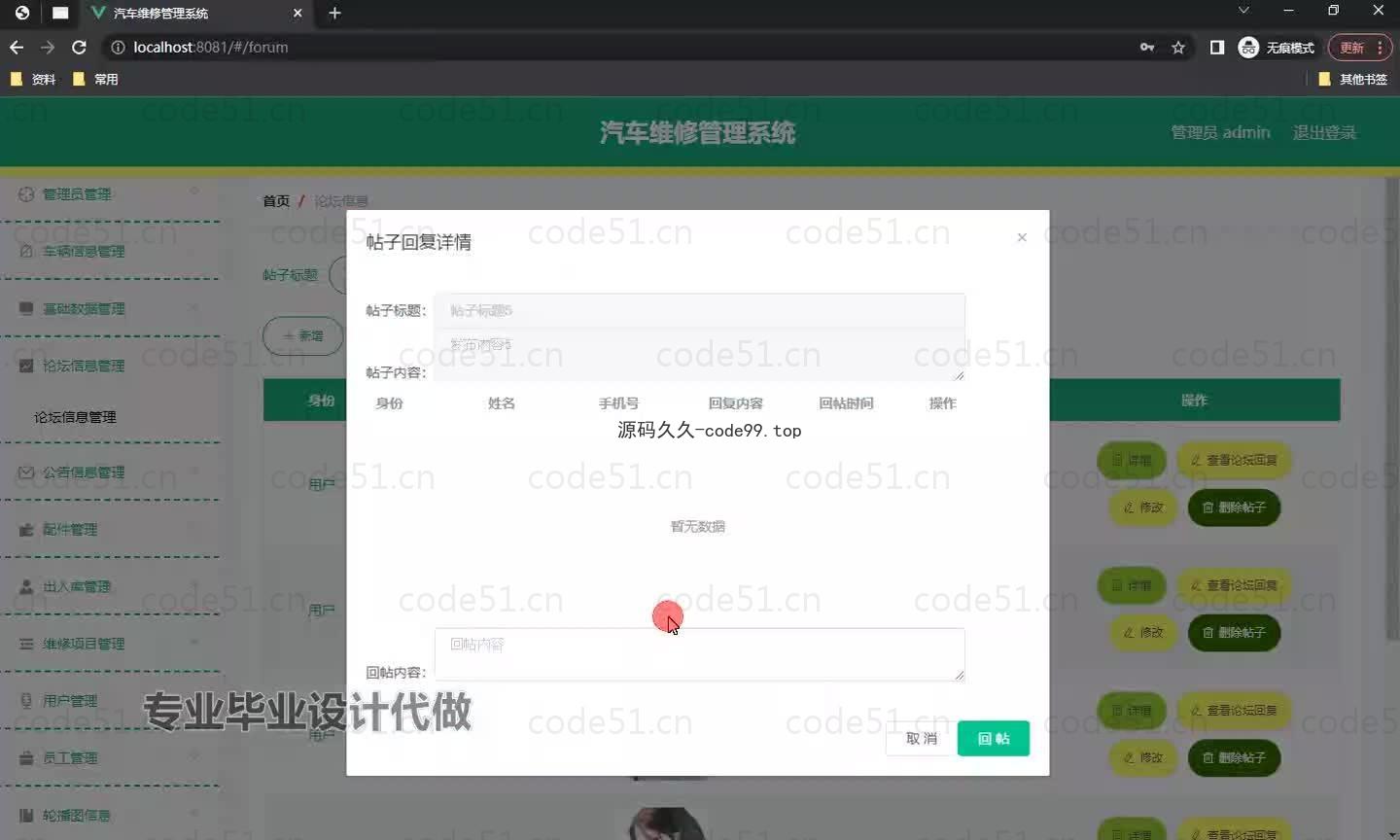This screenshot has width=1400, height=840.
Task: Close the 帖子回复详情 dialog with X
Action: 1022,237
